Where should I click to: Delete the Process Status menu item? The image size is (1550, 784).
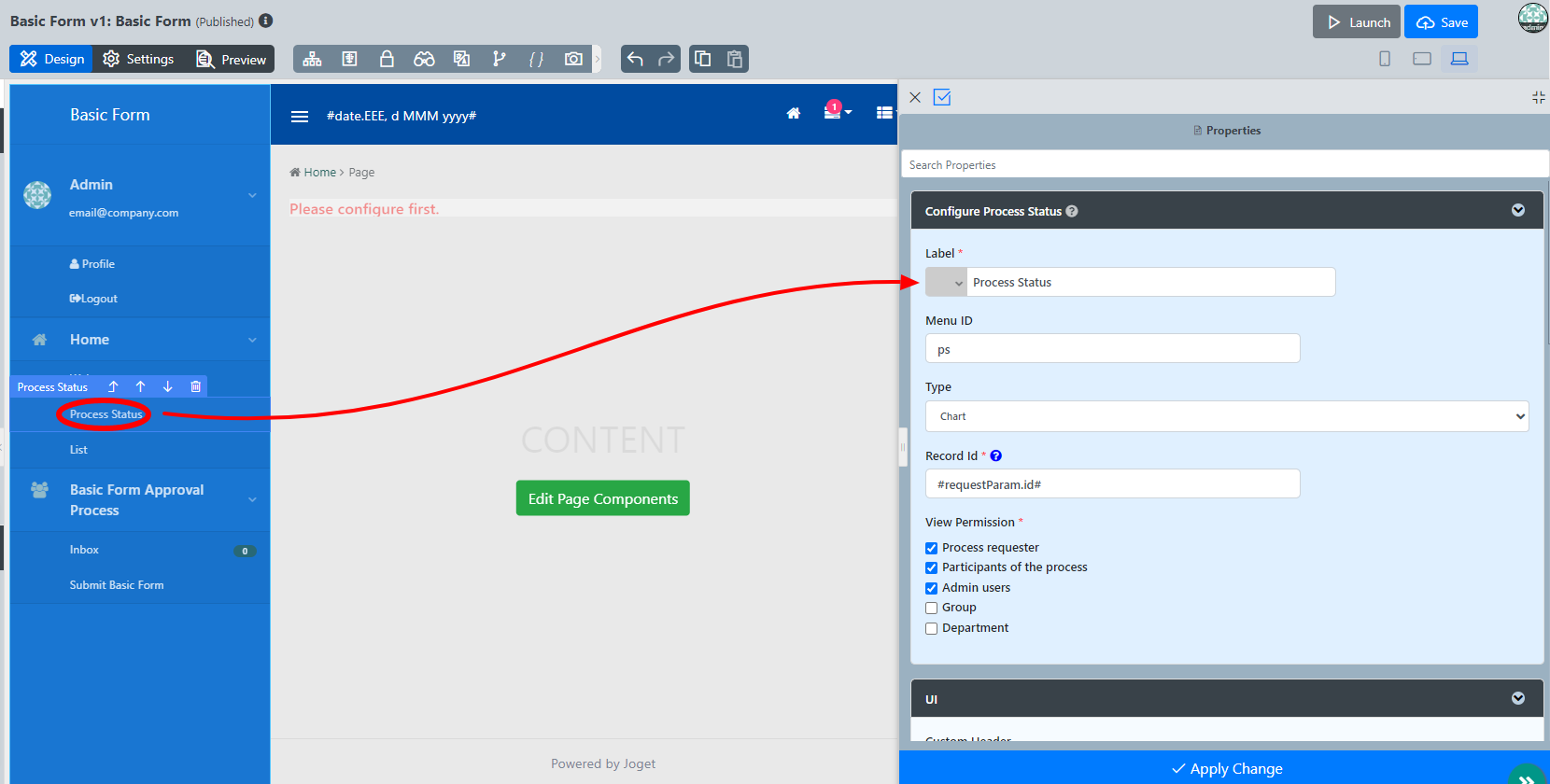(x=195, y=386)
